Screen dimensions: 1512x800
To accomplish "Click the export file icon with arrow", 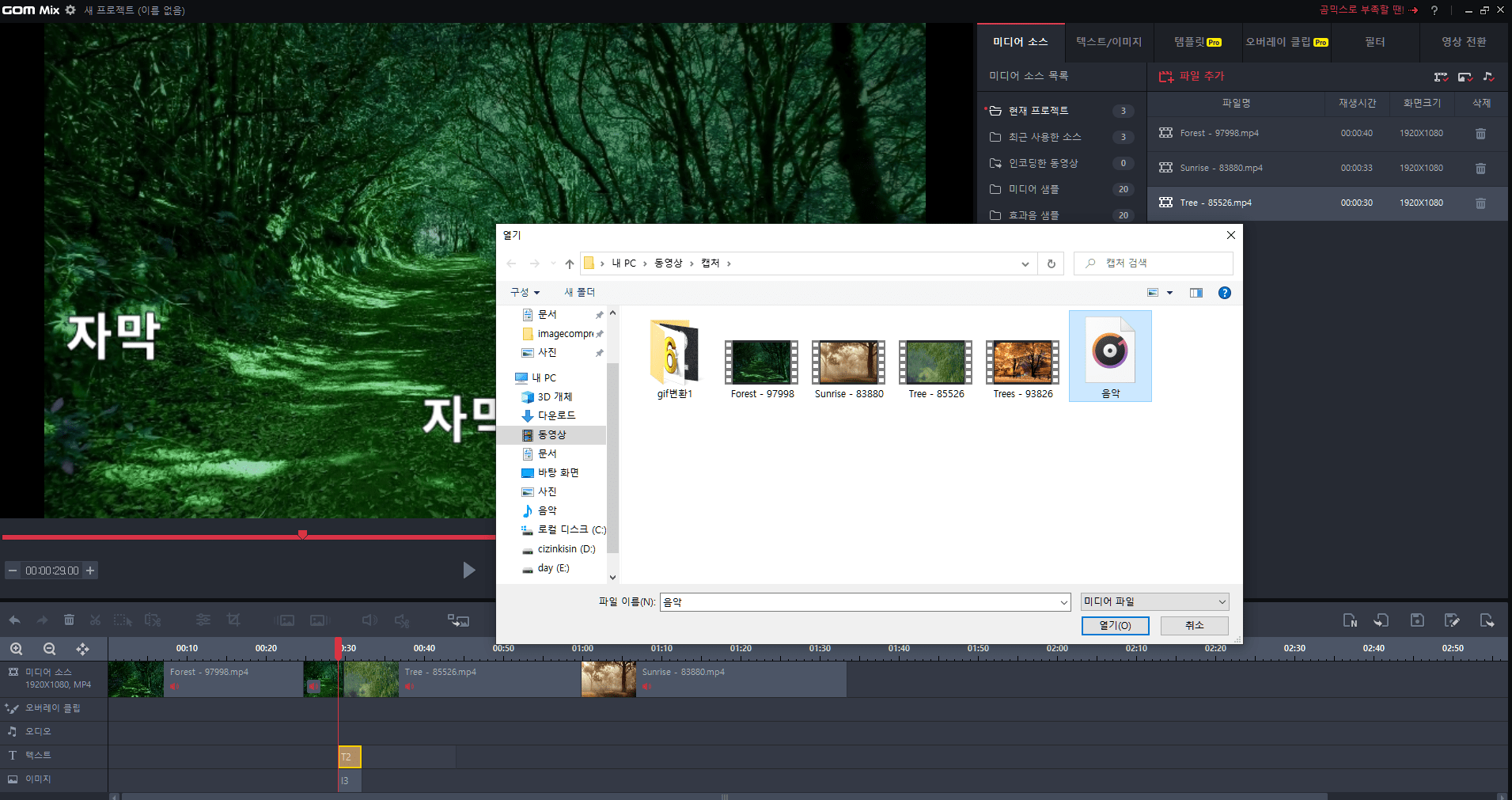I will pos(1487,620).
